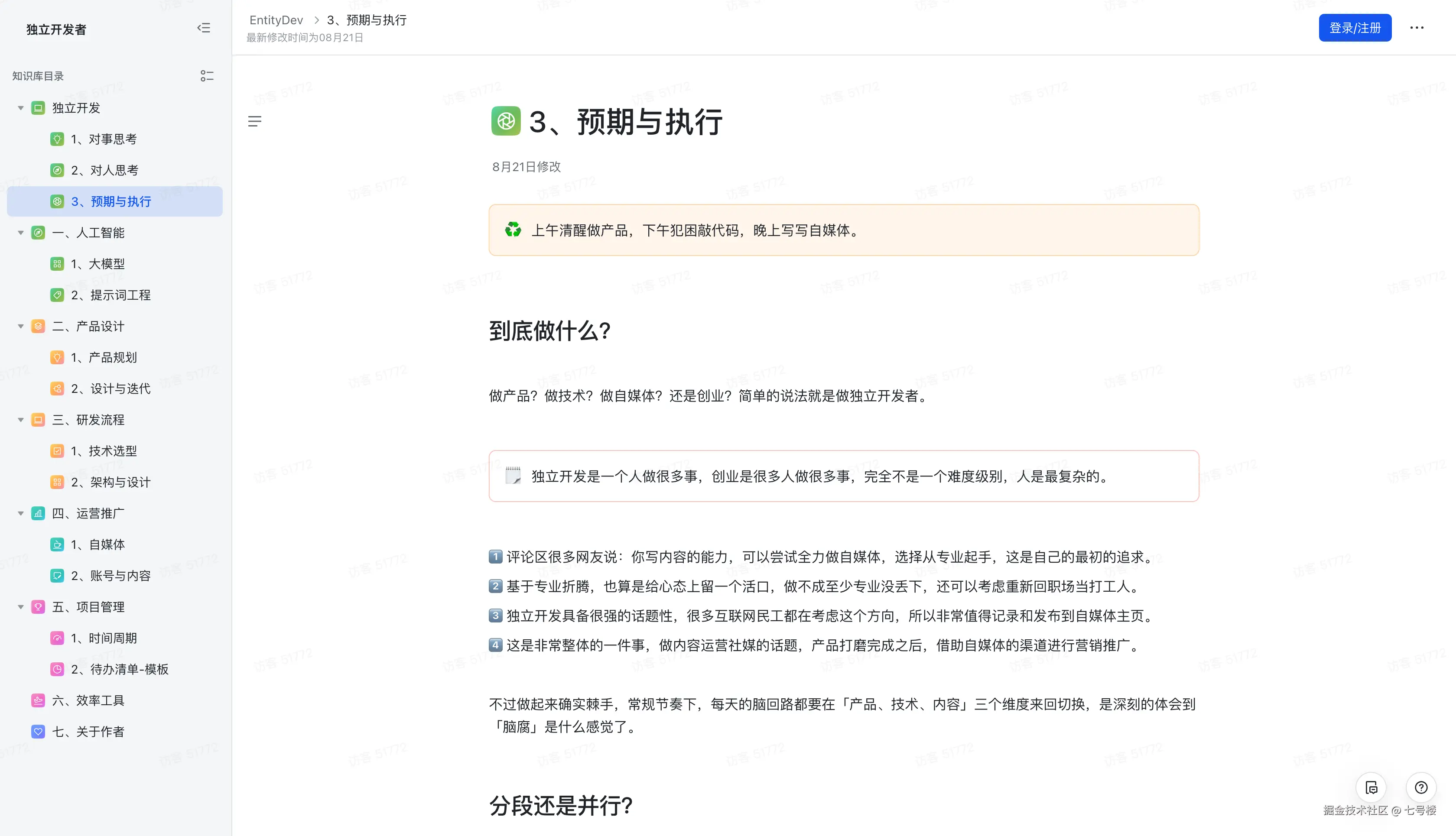Viewport: 1456px width, 836px height.
Task: Open the more options ... menu
Action: (1417, 28)
